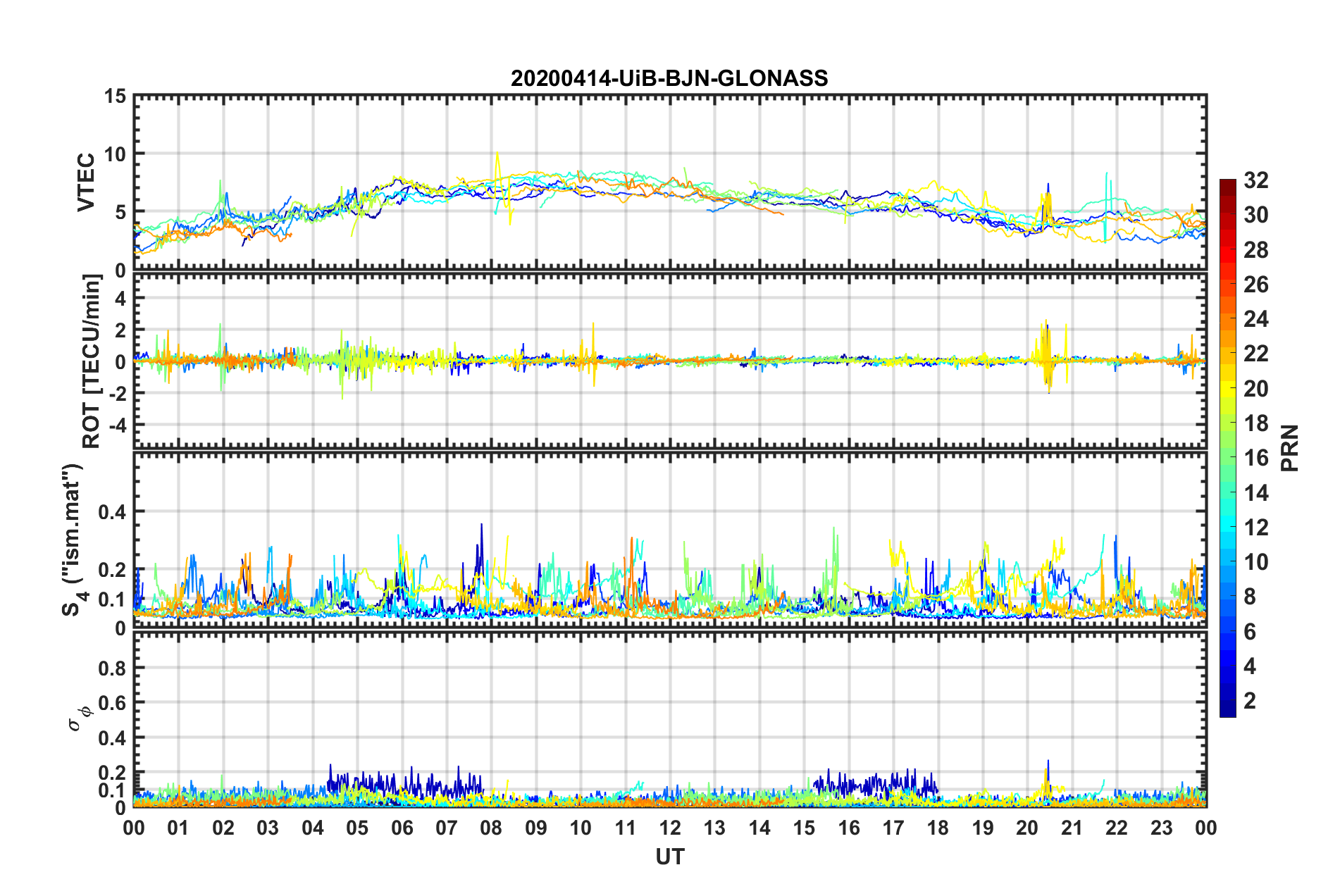Click the ROT [TECU/min] axis label

click(91, 361)
